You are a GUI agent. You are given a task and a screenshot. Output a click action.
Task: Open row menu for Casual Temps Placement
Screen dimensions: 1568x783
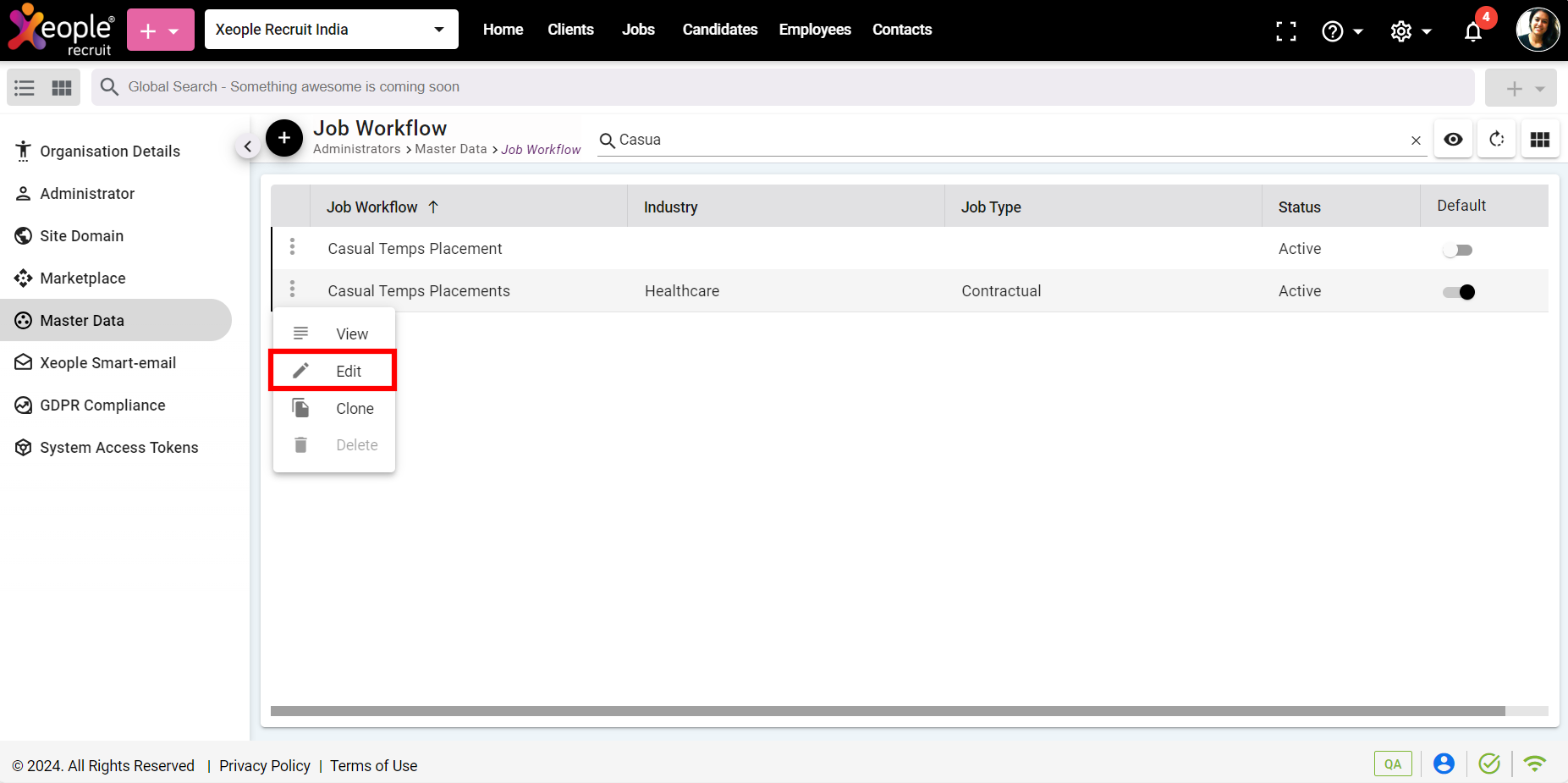click(x=292, y=246)
